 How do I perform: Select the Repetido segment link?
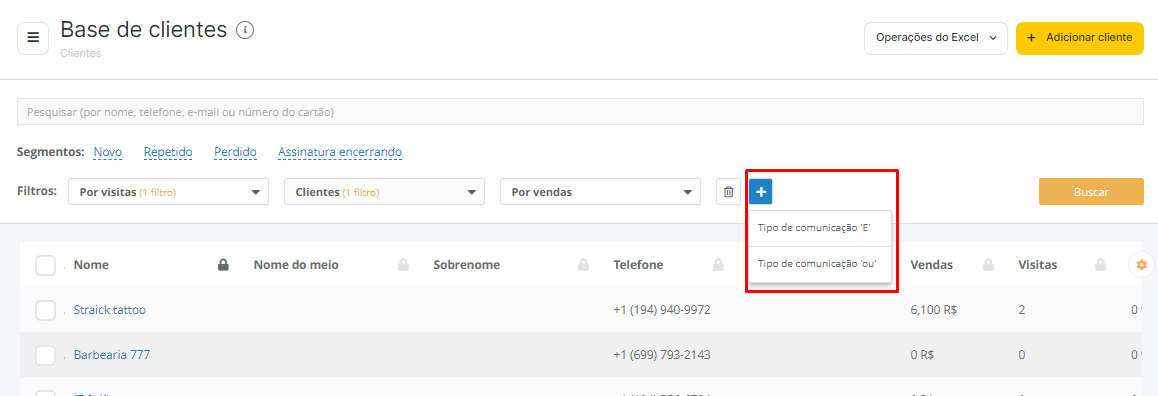168,152
